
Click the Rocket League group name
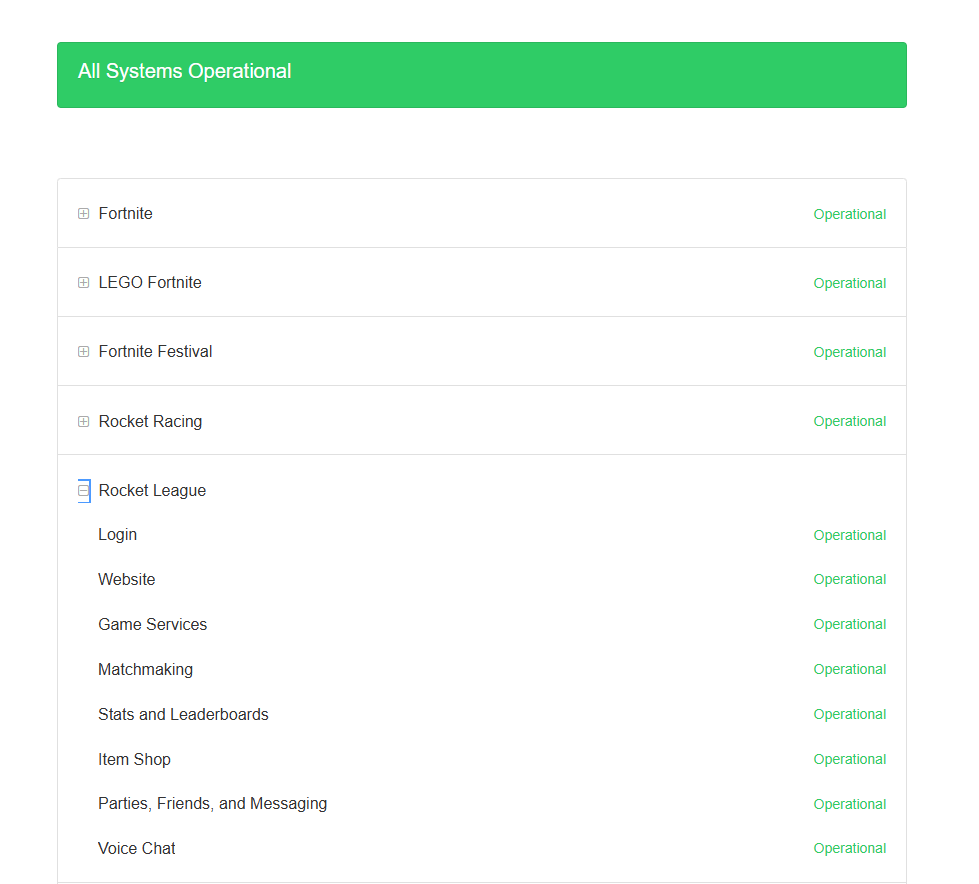click(152, 491)
